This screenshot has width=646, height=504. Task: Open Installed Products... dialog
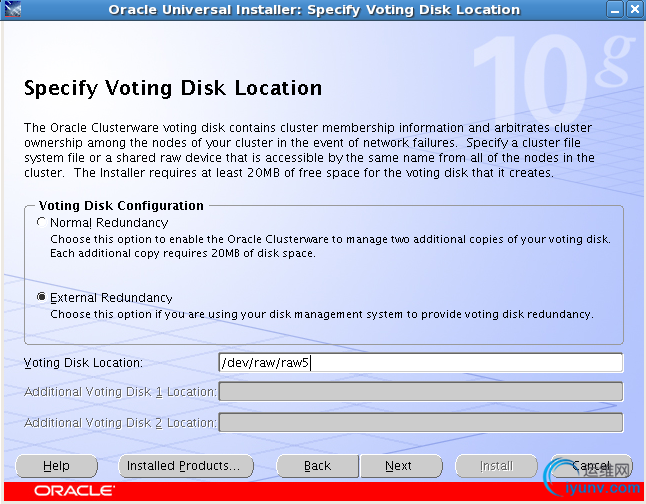[x=182, y=466]
